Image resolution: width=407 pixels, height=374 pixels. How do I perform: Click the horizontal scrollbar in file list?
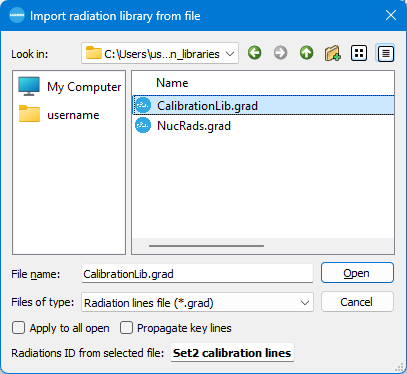(206, 246)
